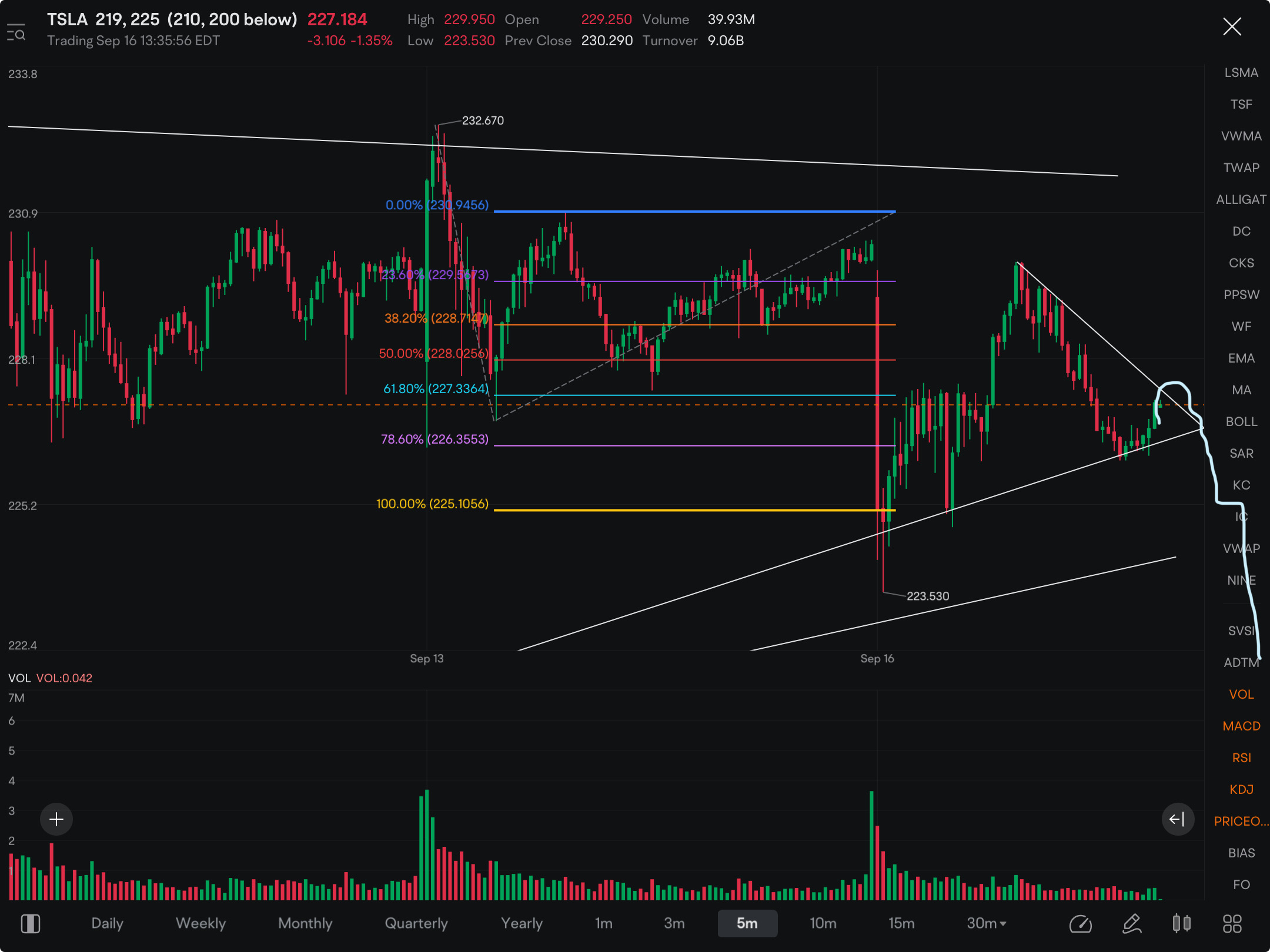
Task: Switch to the Weekly timeframe
Action: pyautogui.click(x=201, y=924)
